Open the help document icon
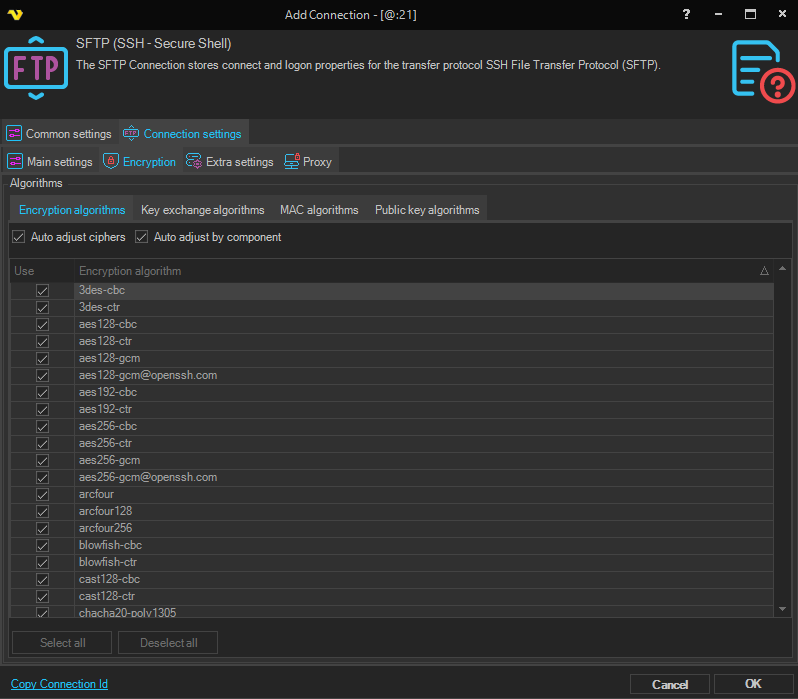Screen dimensions: 798x699 762,70
